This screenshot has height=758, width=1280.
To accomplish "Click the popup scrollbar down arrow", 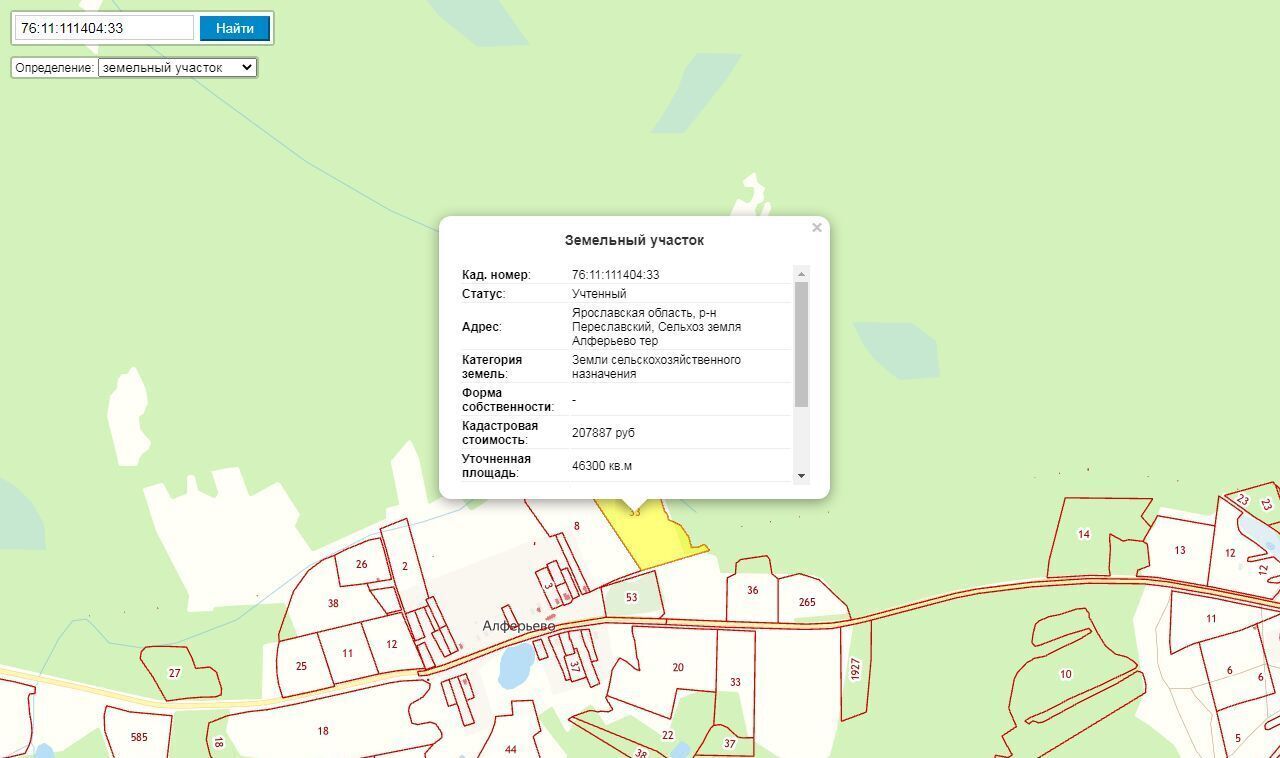I will click(x=801, y=476).
